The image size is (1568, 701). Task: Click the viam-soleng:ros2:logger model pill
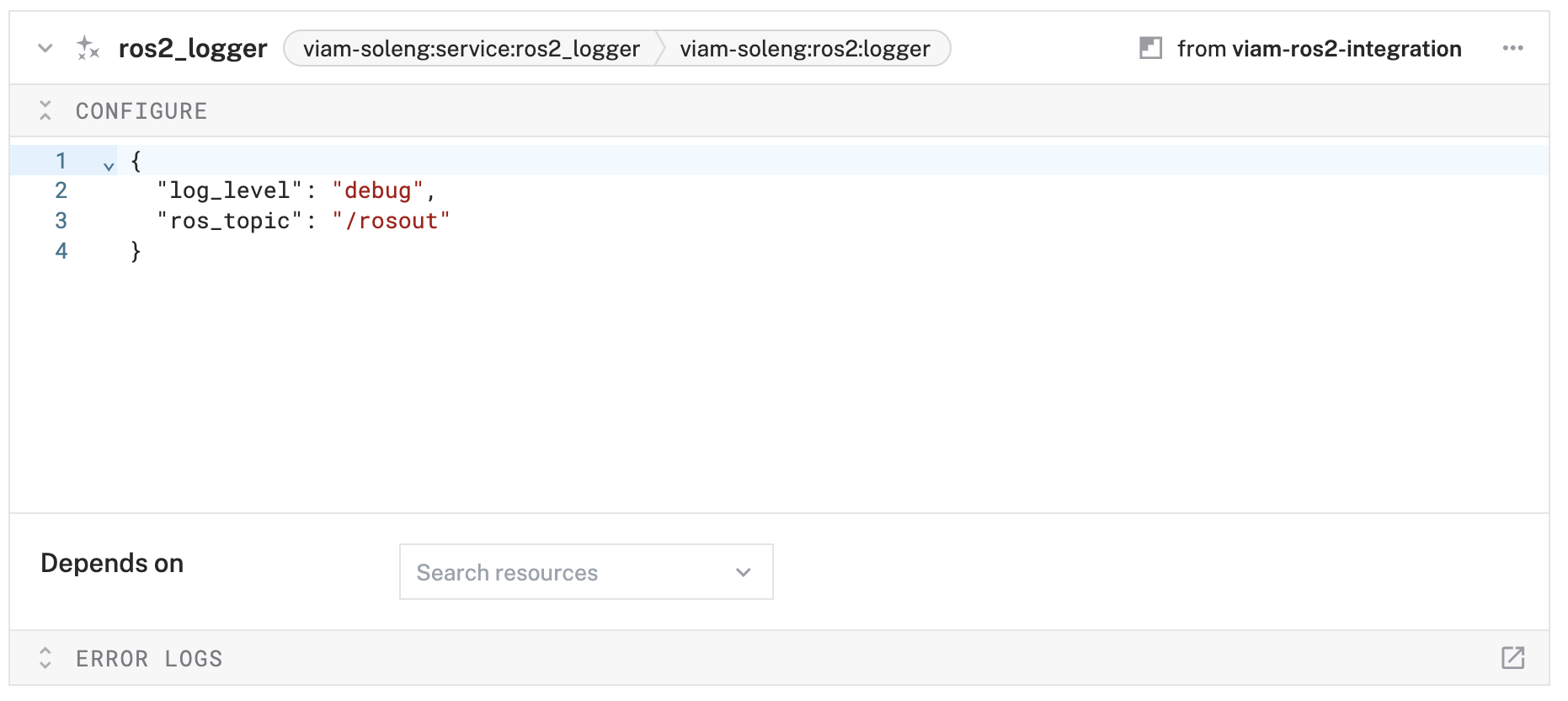805,49
